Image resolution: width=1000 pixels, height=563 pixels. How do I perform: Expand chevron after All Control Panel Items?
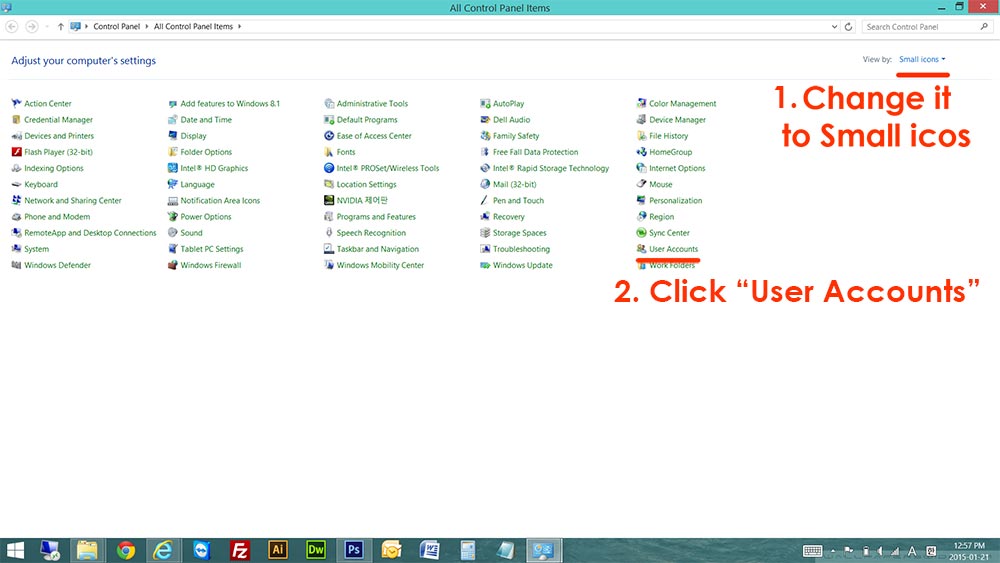point(240,27)
